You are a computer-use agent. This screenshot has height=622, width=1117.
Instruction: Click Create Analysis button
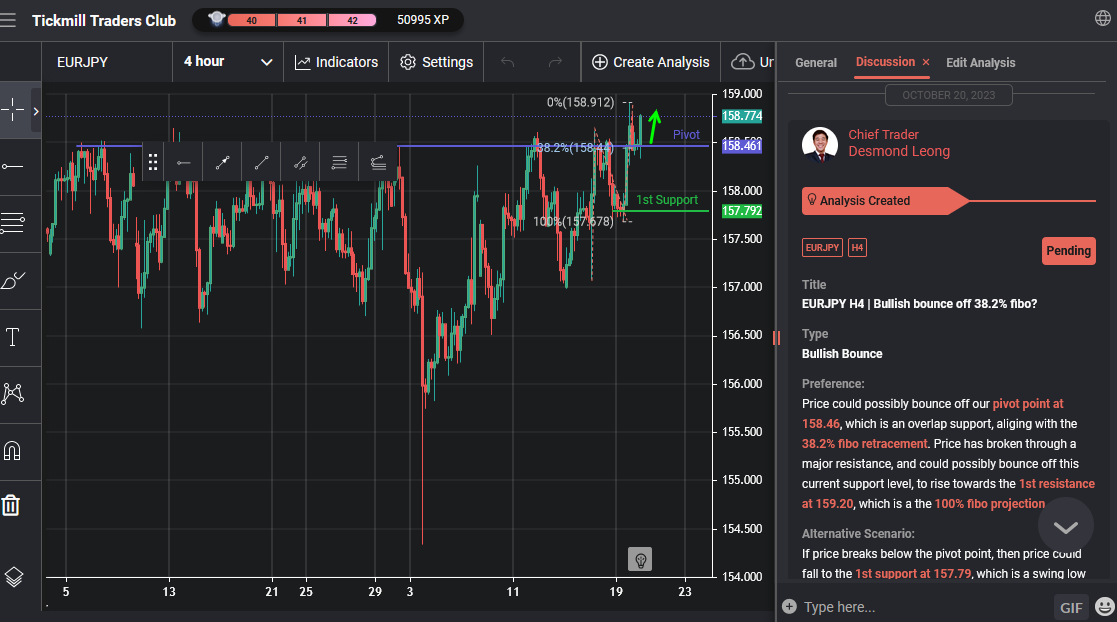pos(651,62)
